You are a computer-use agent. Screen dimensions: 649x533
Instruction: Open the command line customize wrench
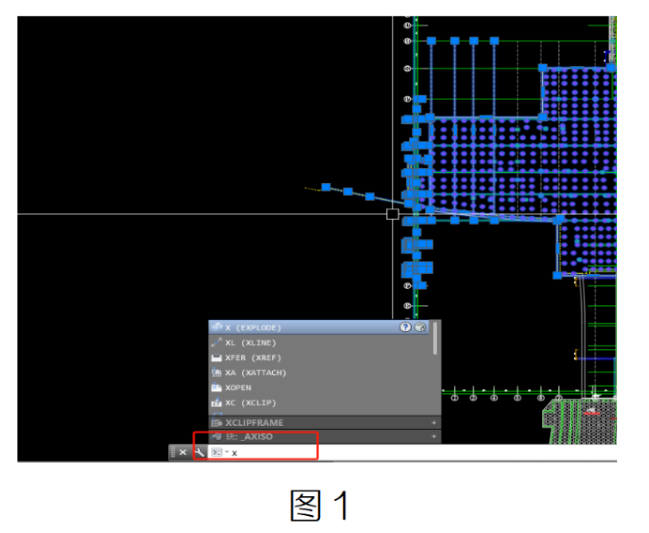[200, 452]
